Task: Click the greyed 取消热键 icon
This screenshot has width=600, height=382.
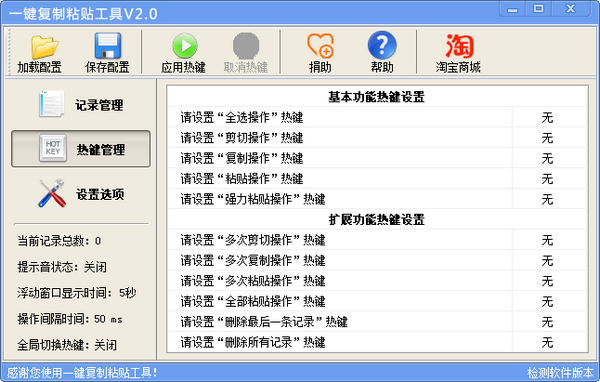Action: pos(246,46)
